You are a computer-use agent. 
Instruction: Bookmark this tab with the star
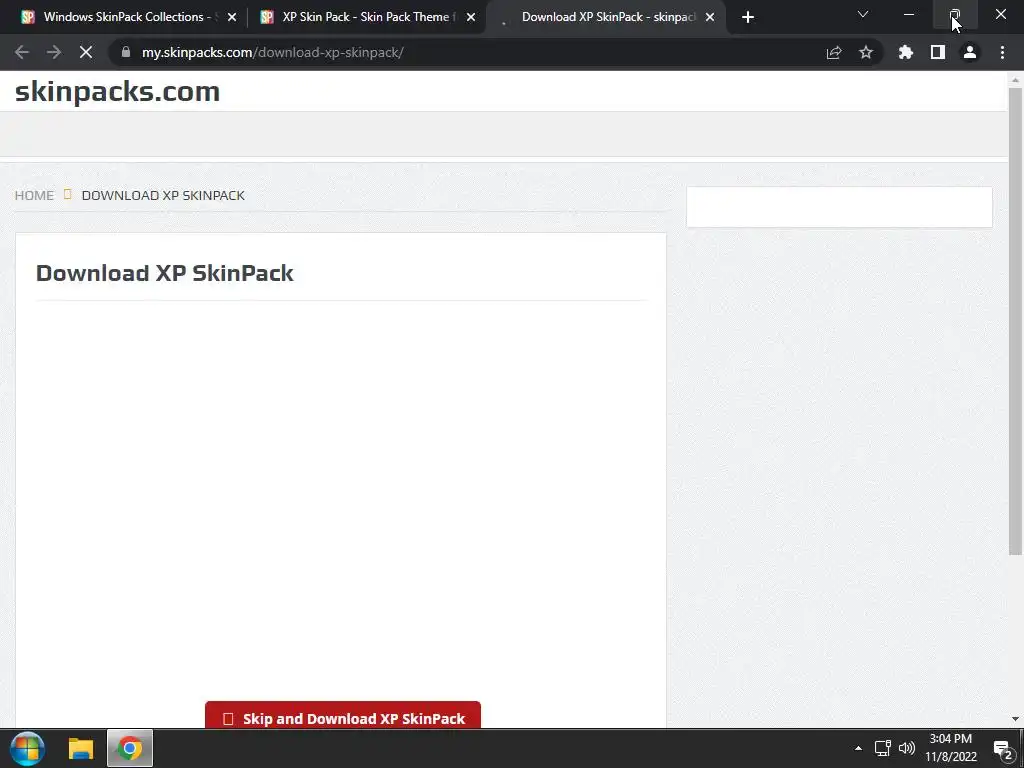click(x=866, y=52)
